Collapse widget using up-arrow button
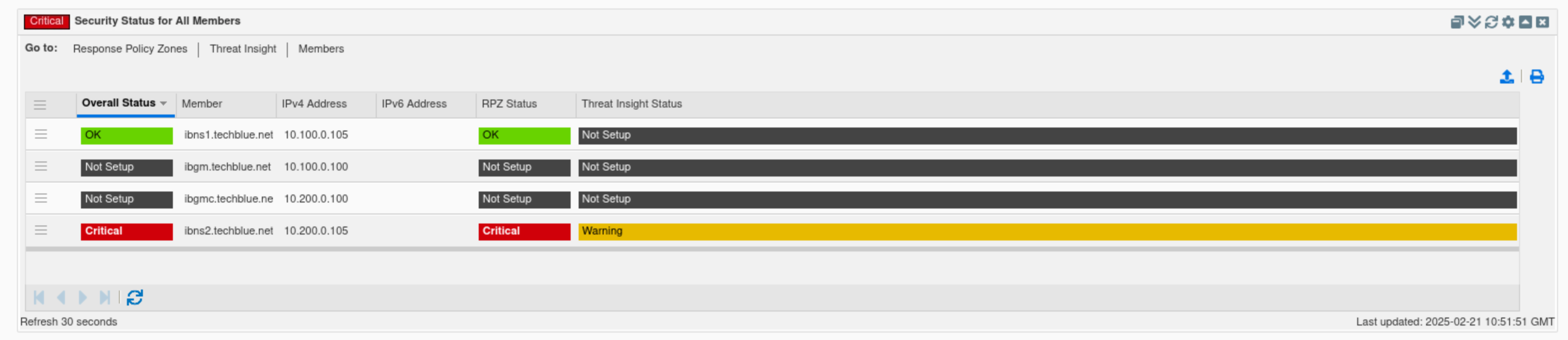The height and width of the screenshot is (340, 1568). [x=1525, y=22]
